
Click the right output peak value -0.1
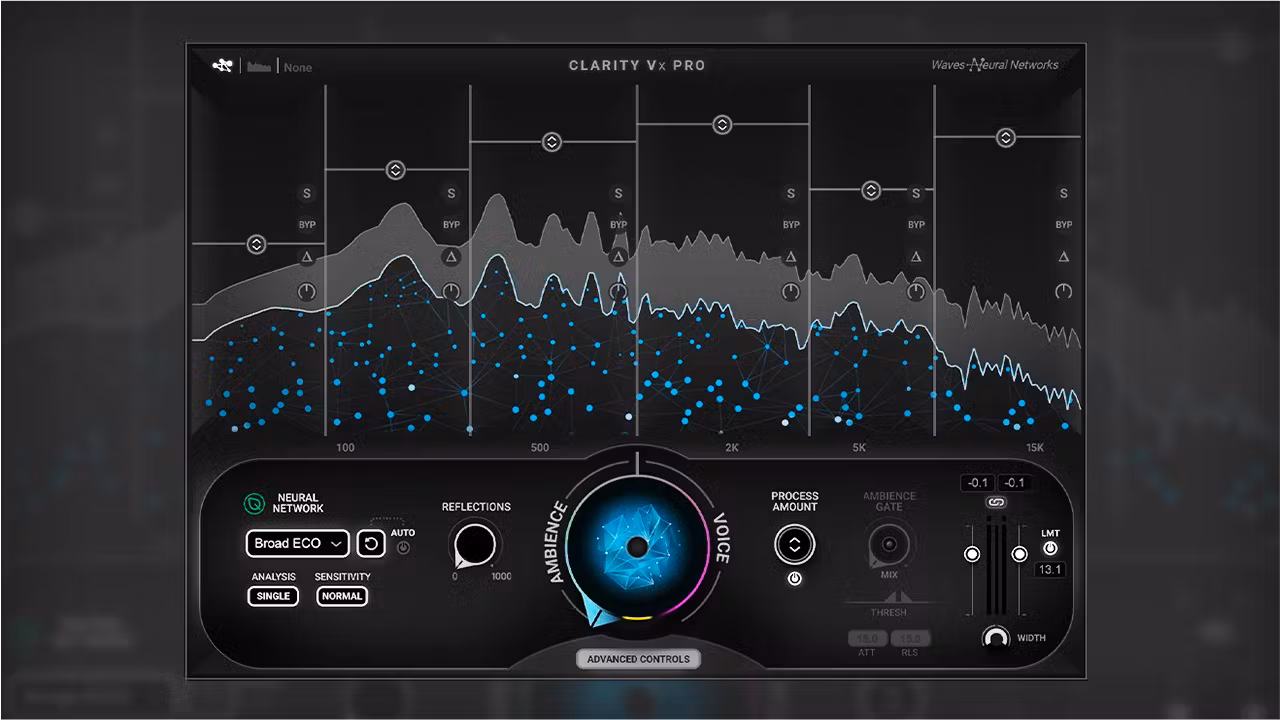click(1014, 483)
